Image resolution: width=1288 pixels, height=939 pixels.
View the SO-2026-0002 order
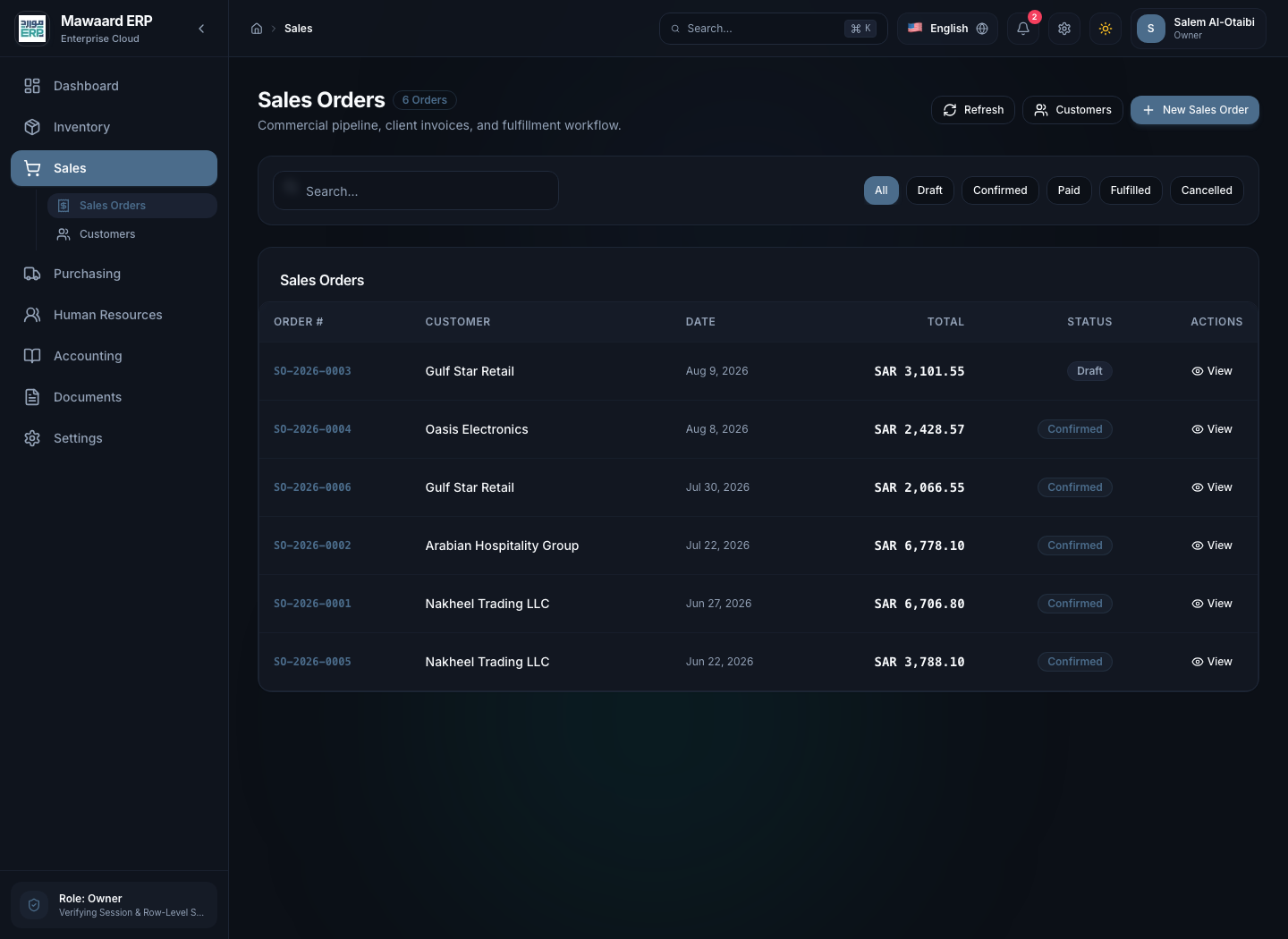(x=1212, y=546)
